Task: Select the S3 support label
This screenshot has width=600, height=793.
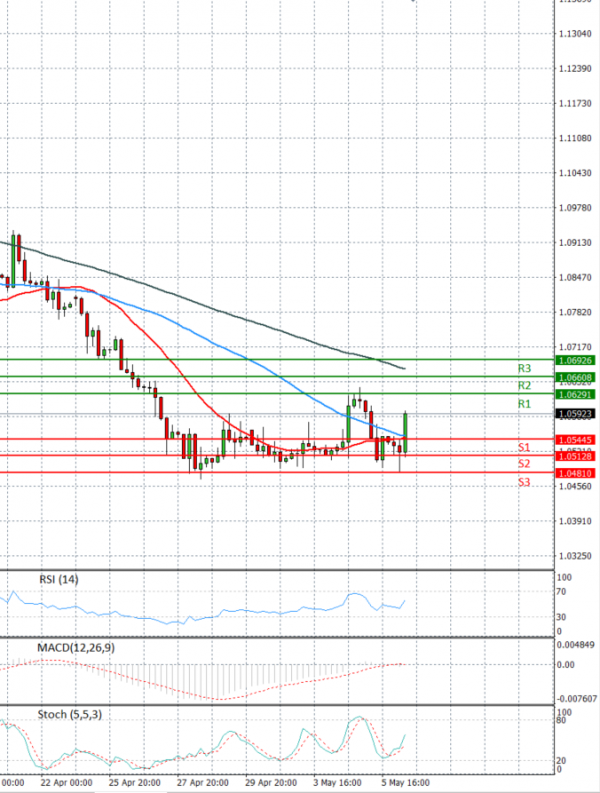Action: 524,482
